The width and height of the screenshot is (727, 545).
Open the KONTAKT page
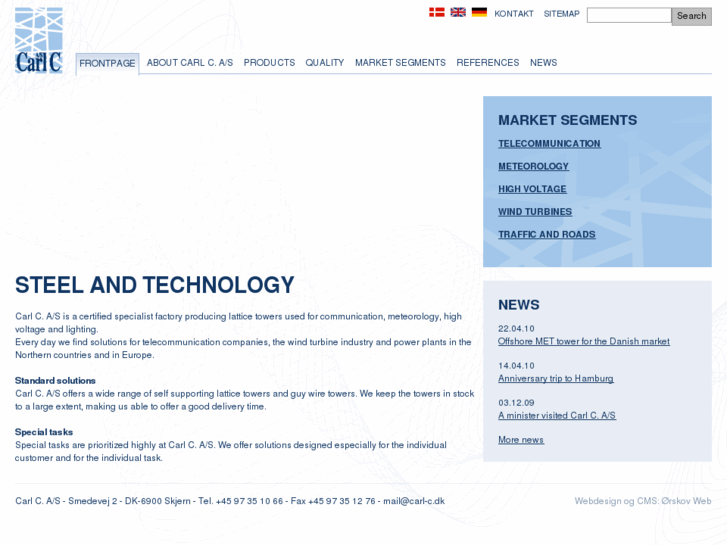click(x=514, y=14)
